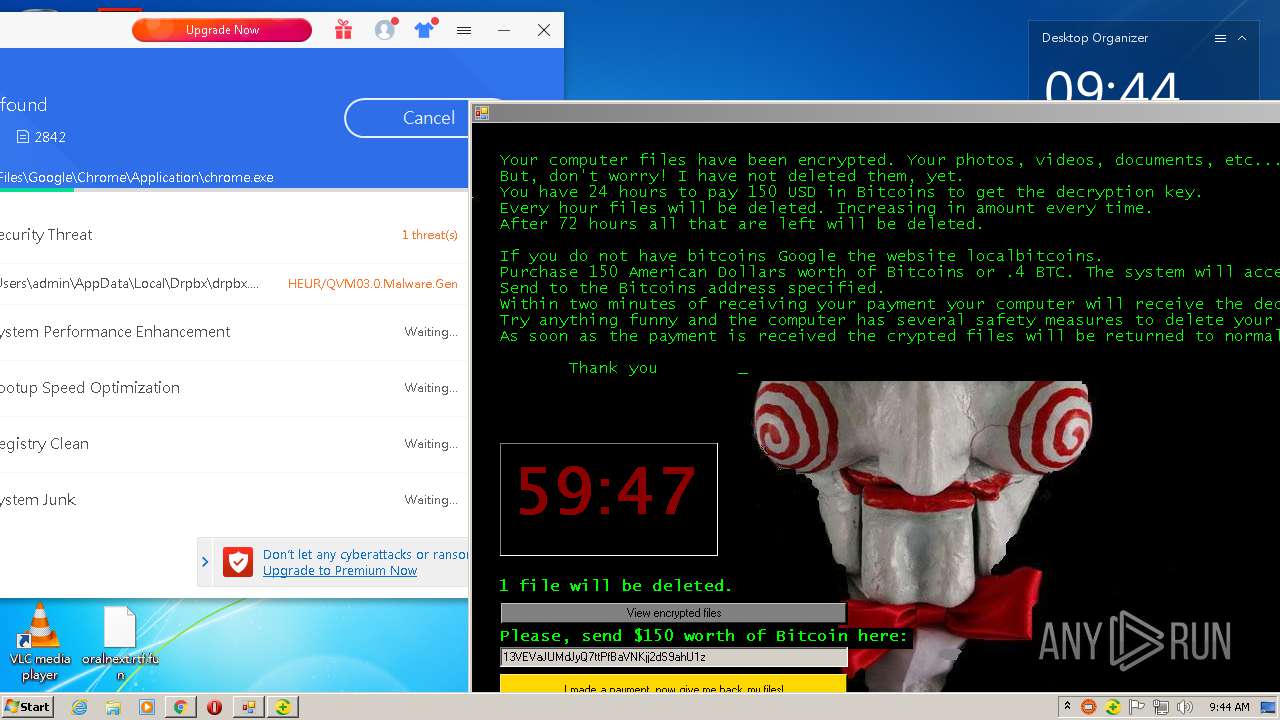Open File Explorer from taskbar
Image resolution: width=1280 pixels, height=720 pixels.
pyautogui.click(x=113, y=707)
